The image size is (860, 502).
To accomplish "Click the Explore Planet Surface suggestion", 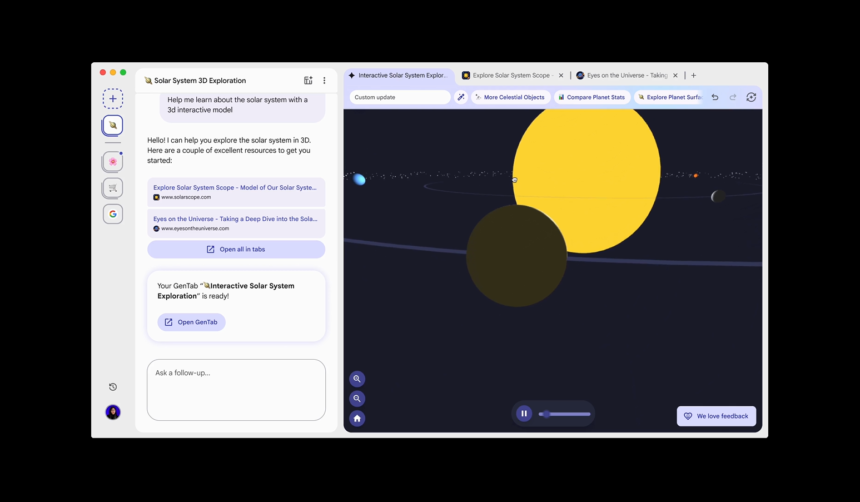I will (669, 97).
